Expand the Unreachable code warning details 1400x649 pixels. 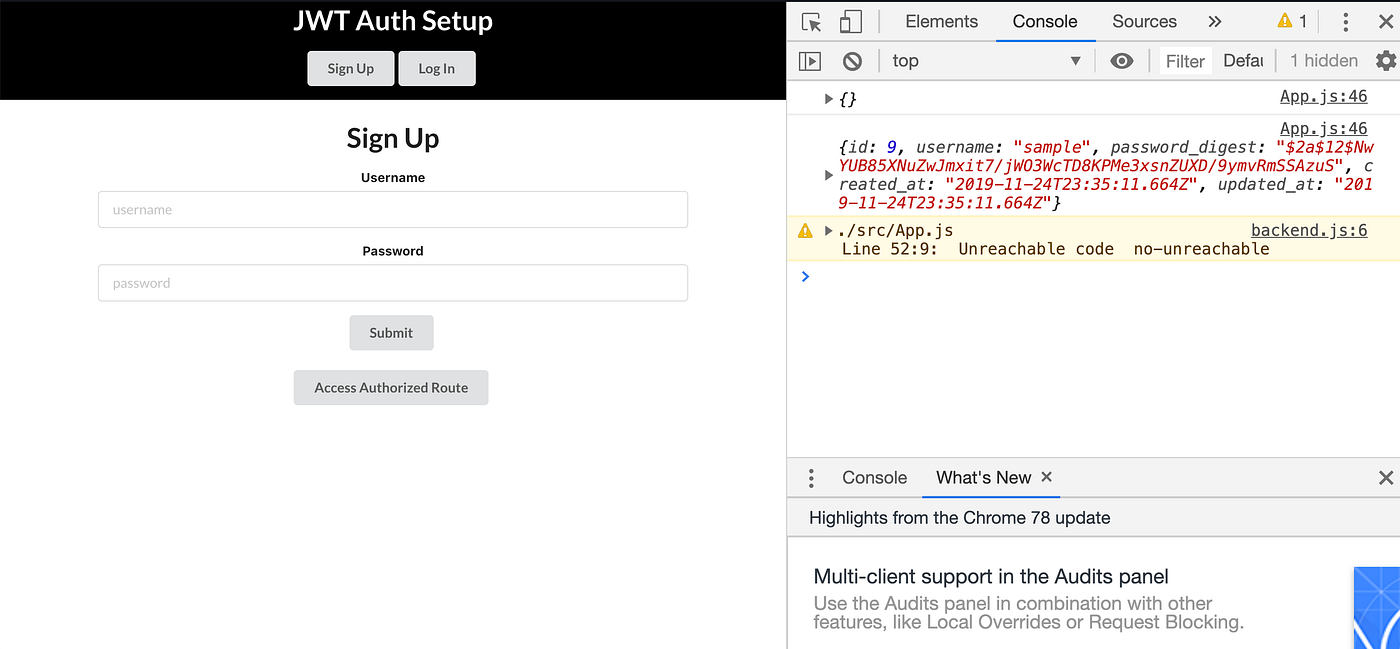(827, 230)
